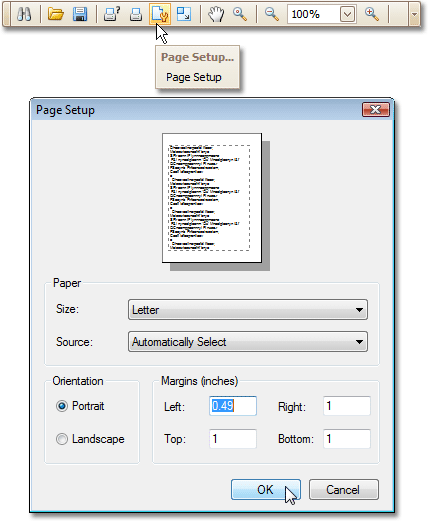Open toolbar options arrow at far right
Screen dimensions: 428x521
coord(414,14)
